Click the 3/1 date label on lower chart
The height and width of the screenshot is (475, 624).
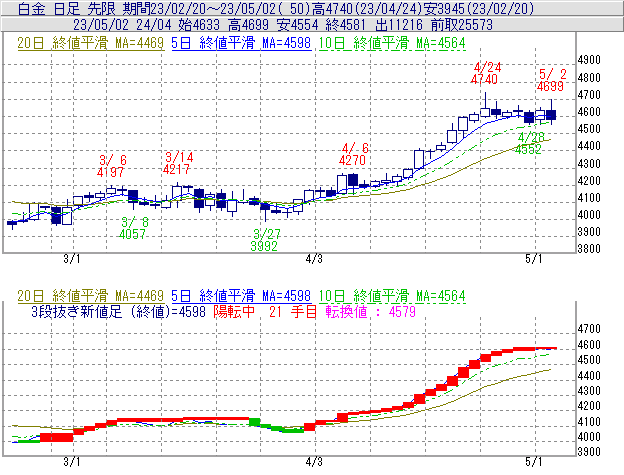[x=72, y=461]
